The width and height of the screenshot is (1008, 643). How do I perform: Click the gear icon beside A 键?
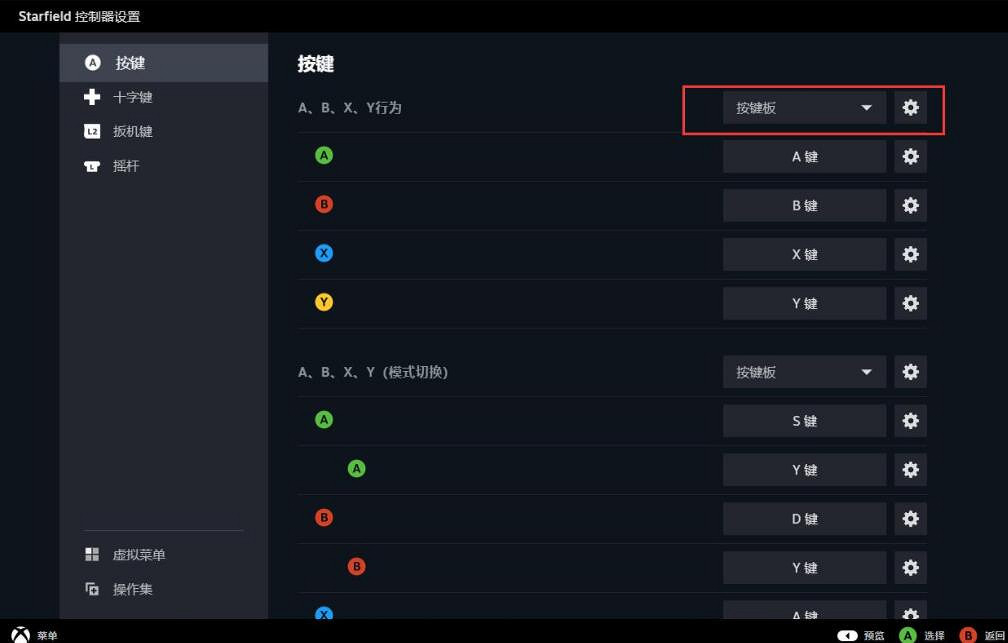pyautogui.click(x=910, y=157)
